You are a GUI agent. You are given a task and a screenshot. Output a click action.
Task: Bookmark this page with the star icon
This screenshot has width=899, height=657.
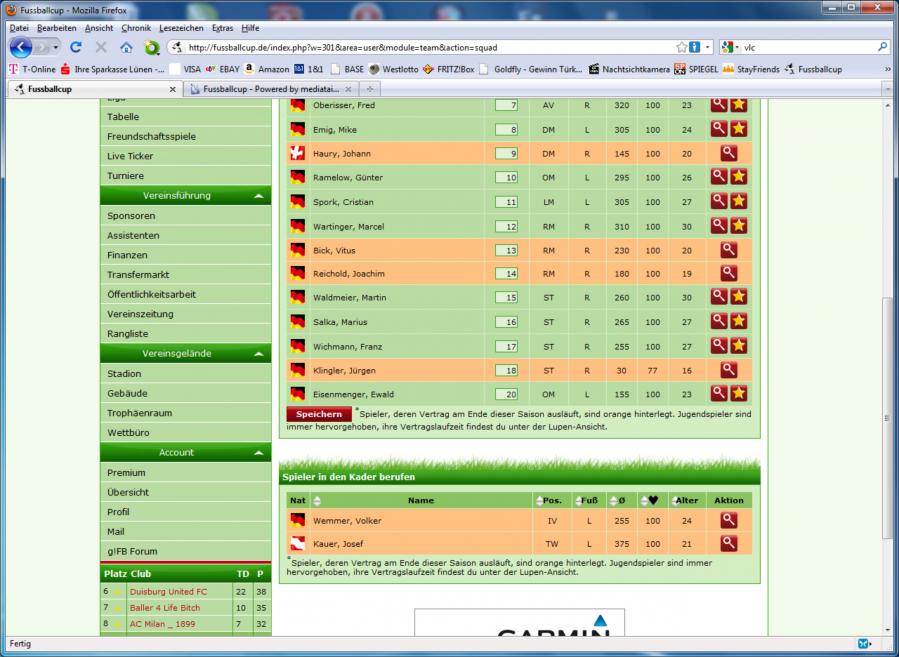click(x=681, y=47)
